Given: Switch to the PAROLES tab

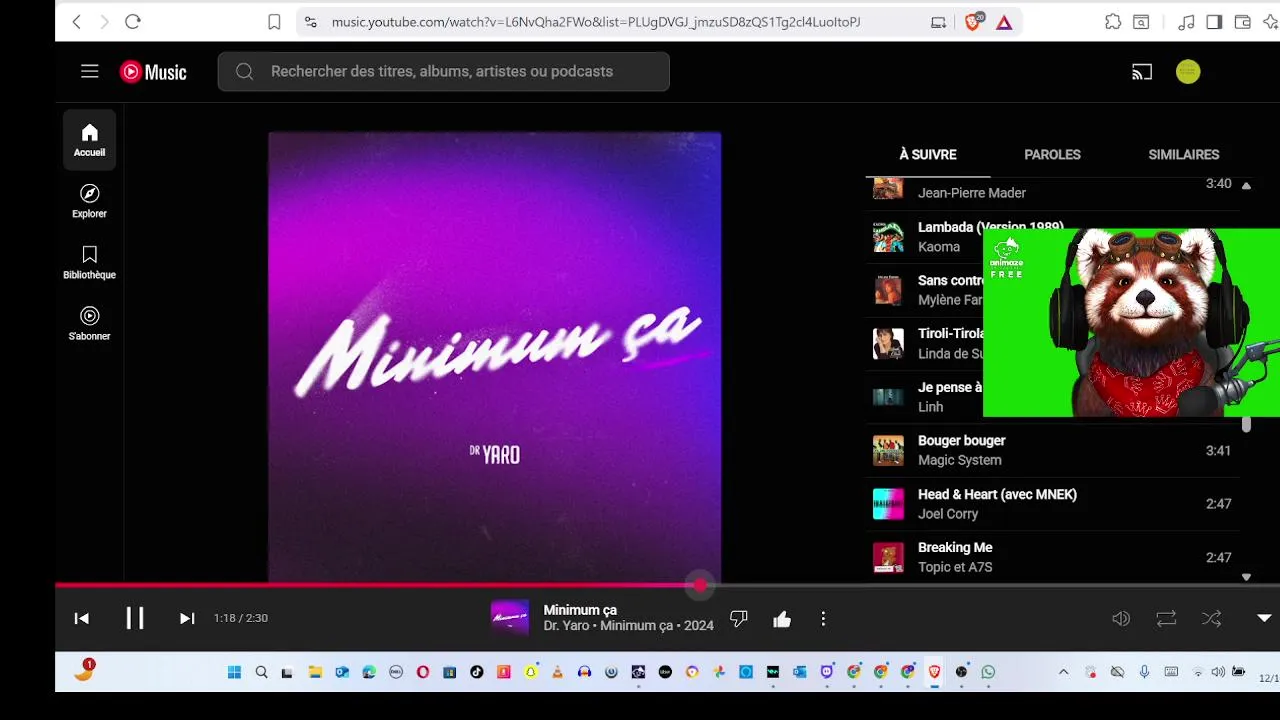Looking at the screenshot, I should click(x=1052, y=155).
